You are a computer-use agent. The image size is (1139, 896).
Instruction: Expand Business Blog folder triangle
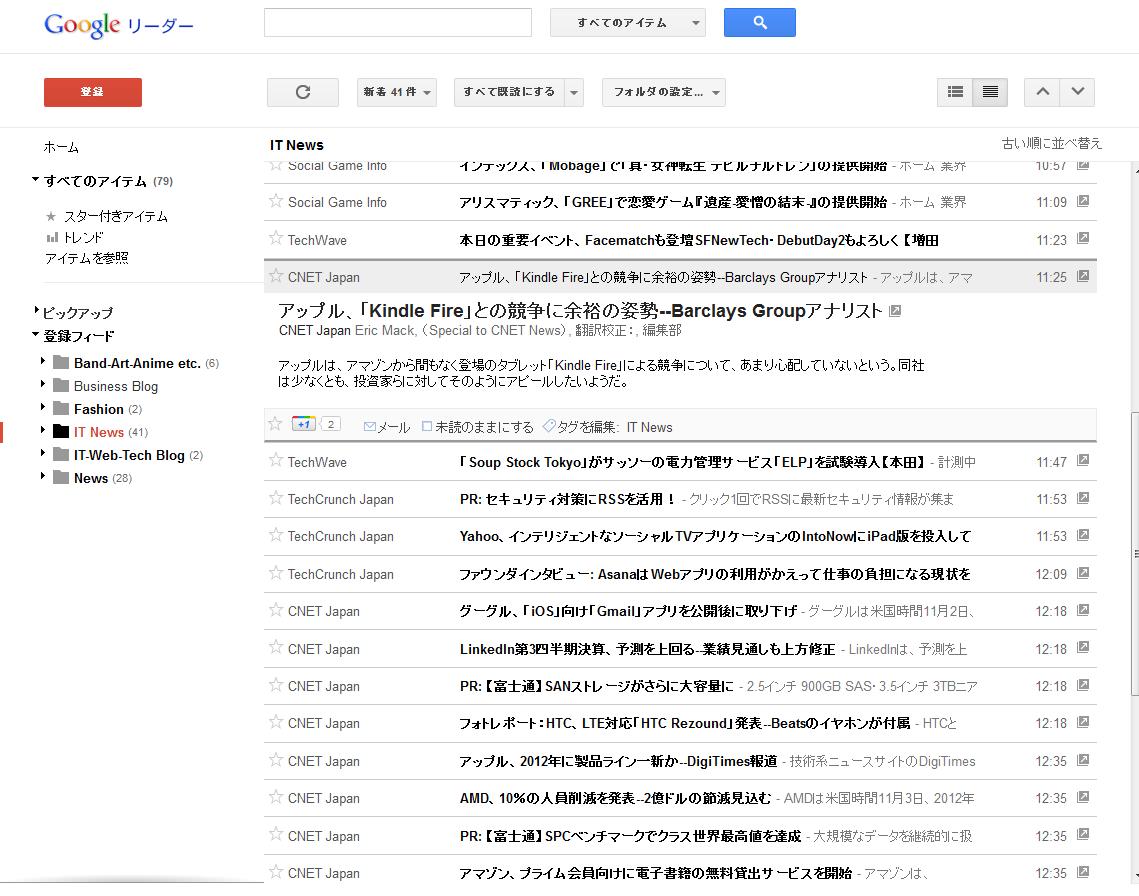[x=43, y=384]
